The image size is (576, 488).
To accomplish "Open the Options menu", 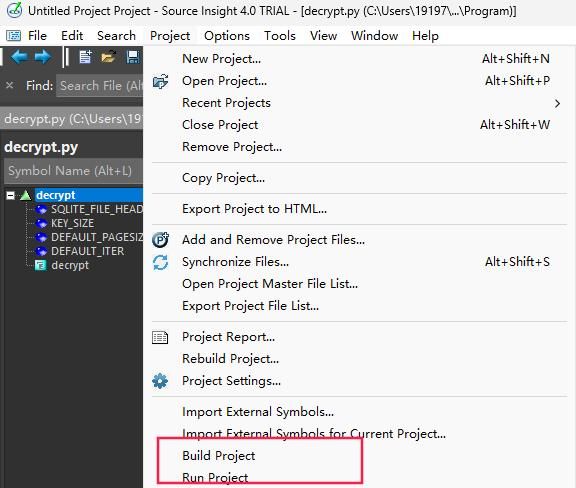I will pyautogui.click(x=227, y=36).
